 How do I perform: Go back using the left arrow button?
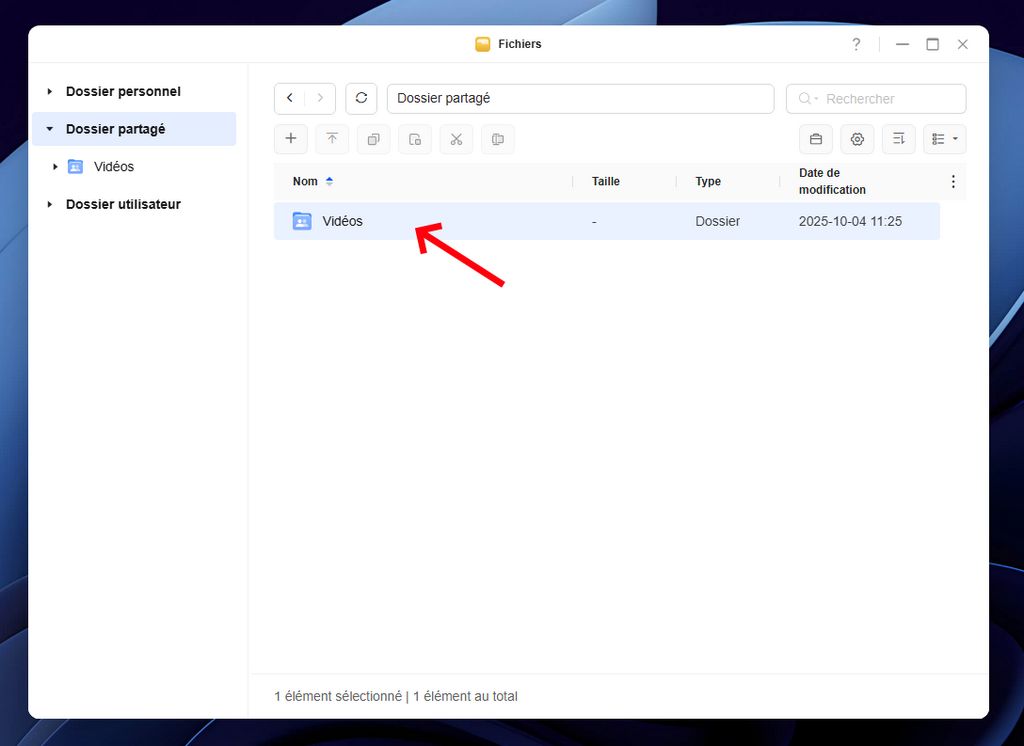tap(290, 98)
